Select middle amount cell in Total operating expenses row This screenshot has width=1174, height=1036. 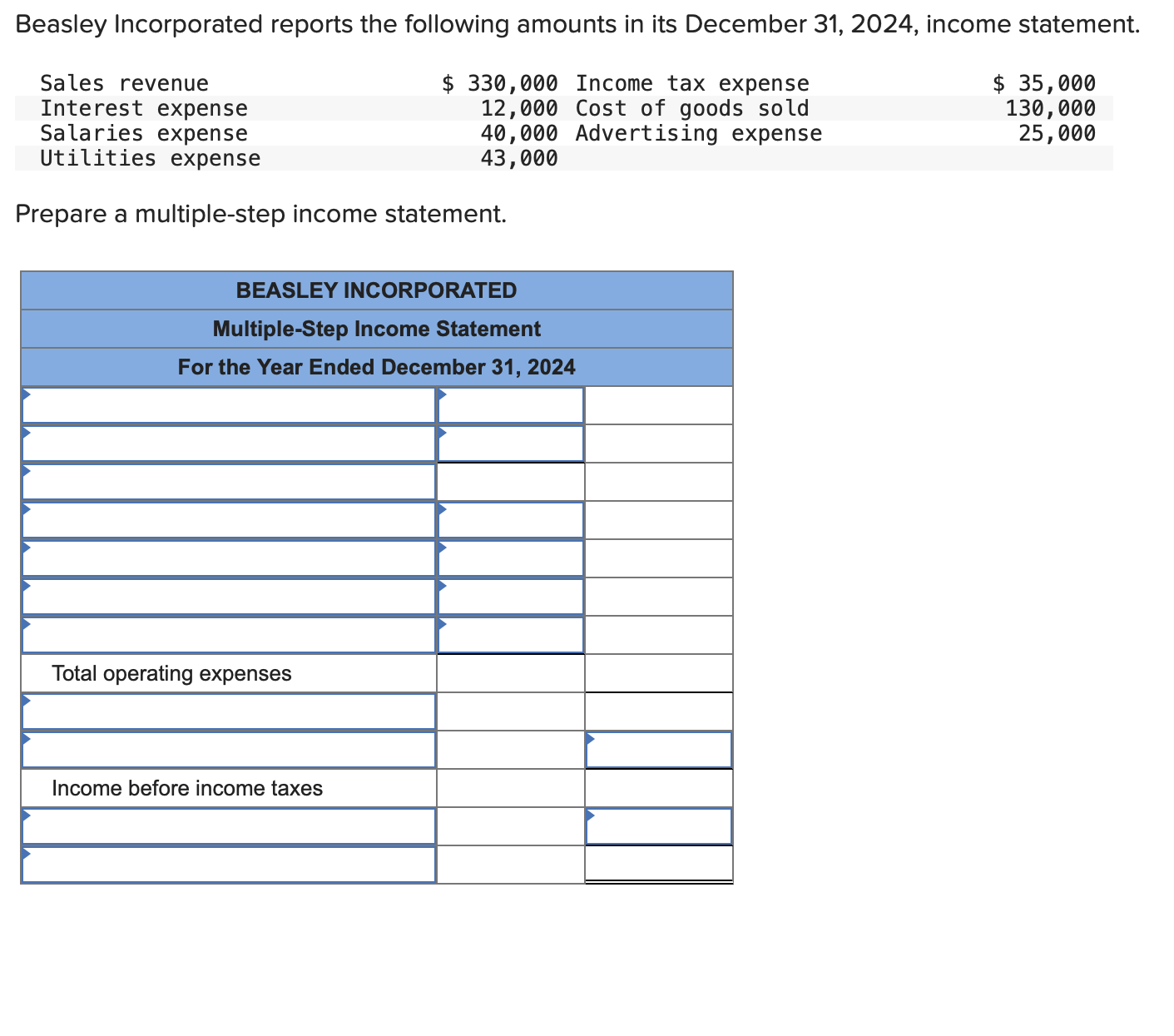pyautogui.click(x=511, y=673)
